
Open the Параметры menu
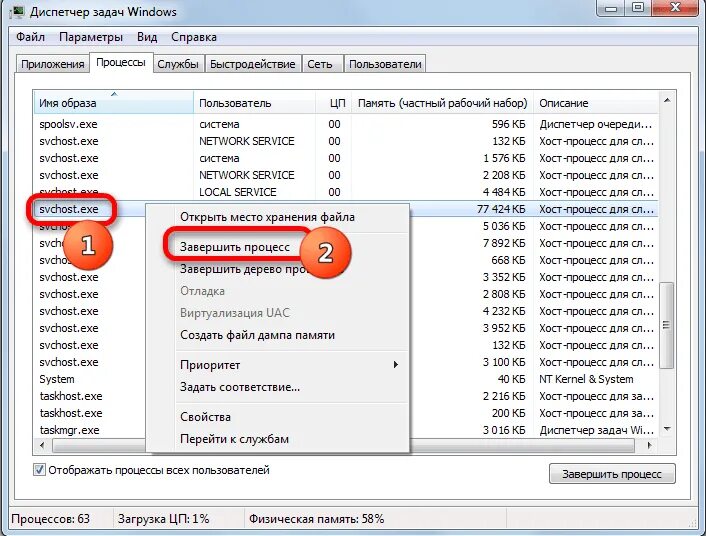pyautogui.click(x=91, y=37)
